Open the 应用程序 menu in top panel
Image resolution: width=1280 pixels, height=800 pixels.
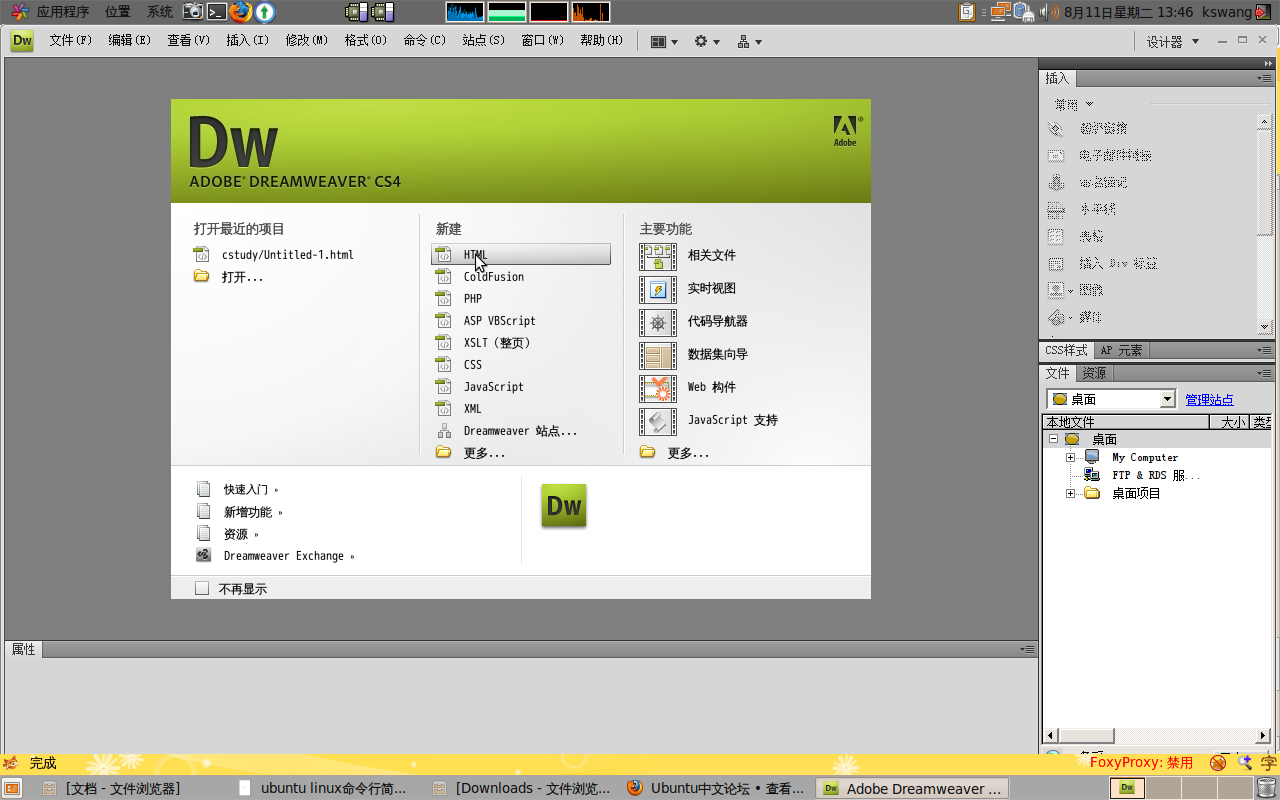tap(51, 12)
